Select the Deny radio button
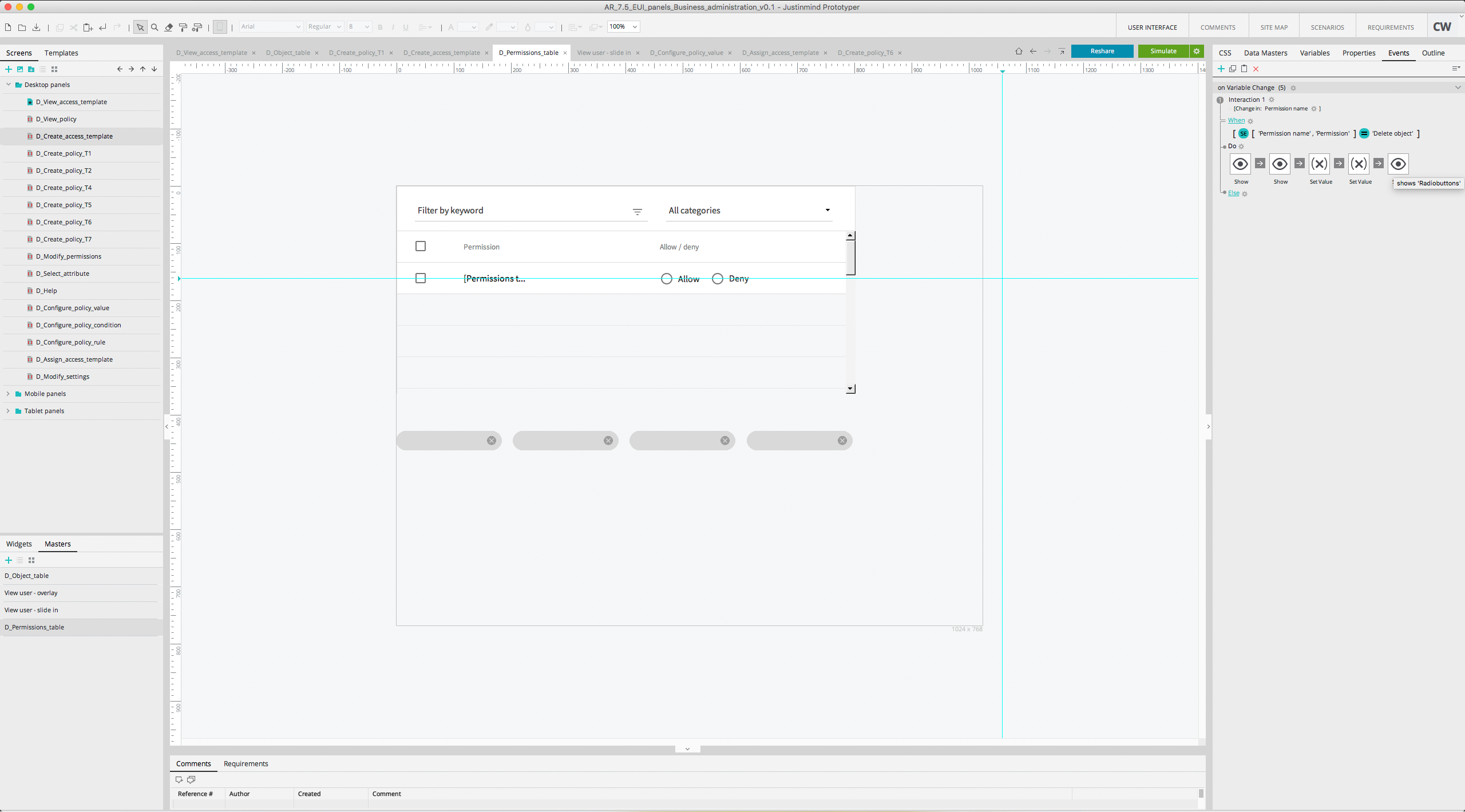The height and width of the screenshot is (812, 1465). pyautogui.click(x=718, y=279)
